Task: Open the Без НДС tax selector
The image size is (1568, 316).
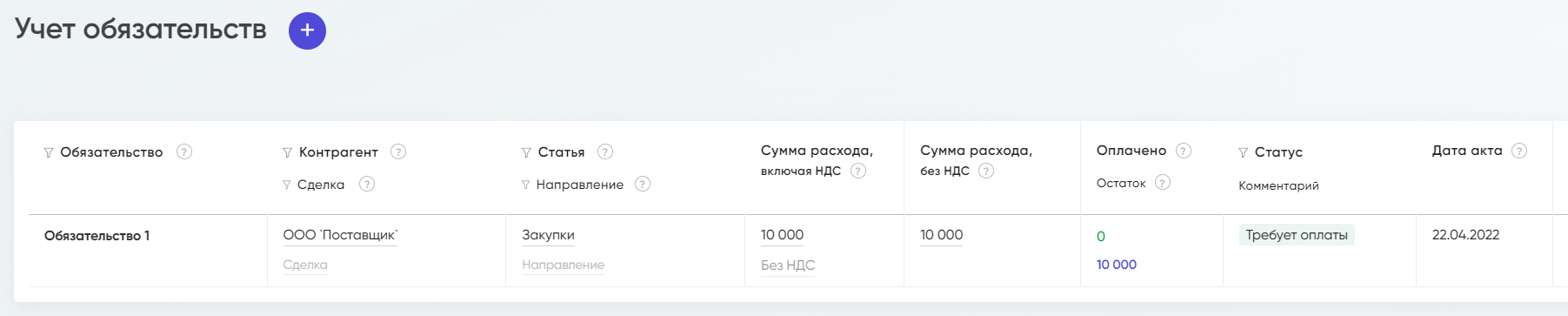Action: coord(788,266)
